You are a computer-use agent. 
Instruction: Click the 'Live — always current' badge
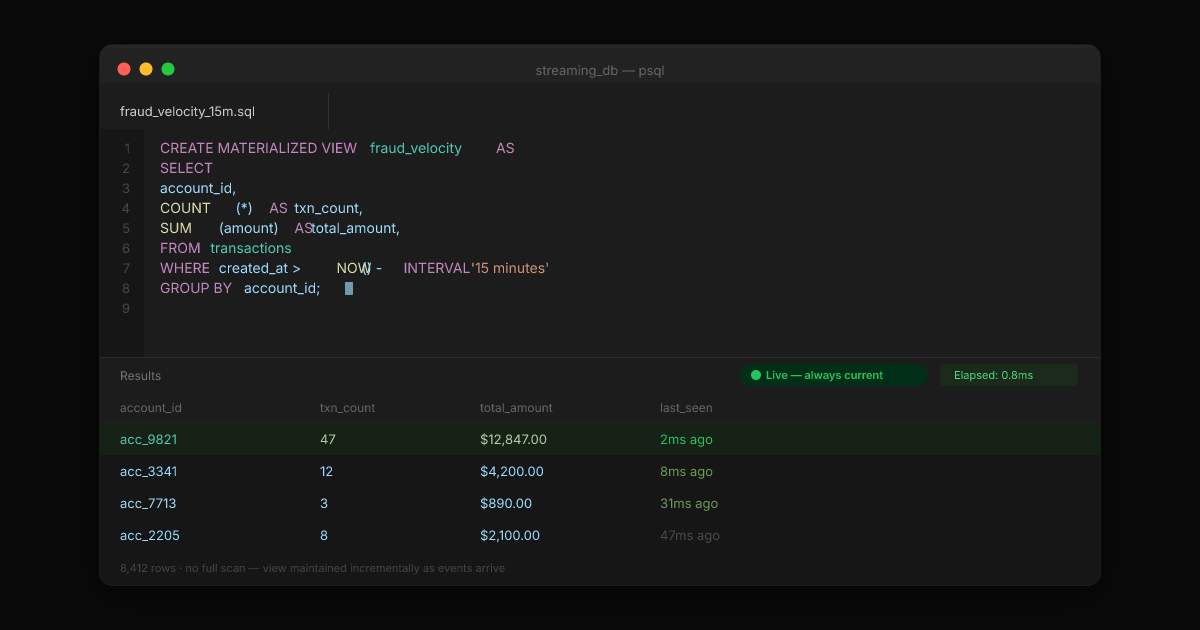834,375
